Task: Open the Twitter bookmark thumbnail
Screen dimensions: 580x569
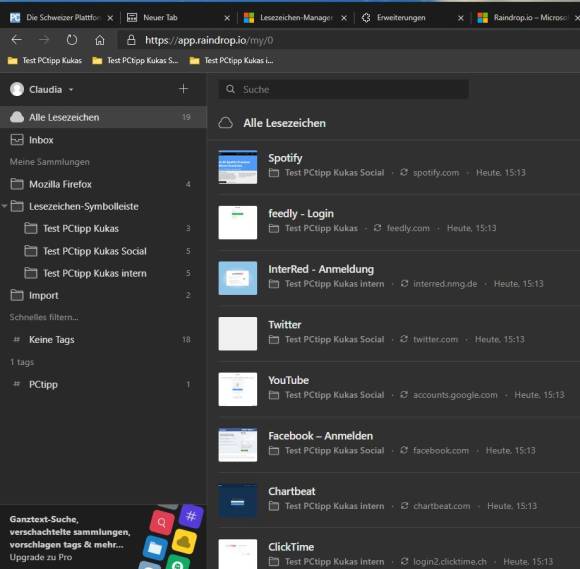Action: click(x=238, y=333)
